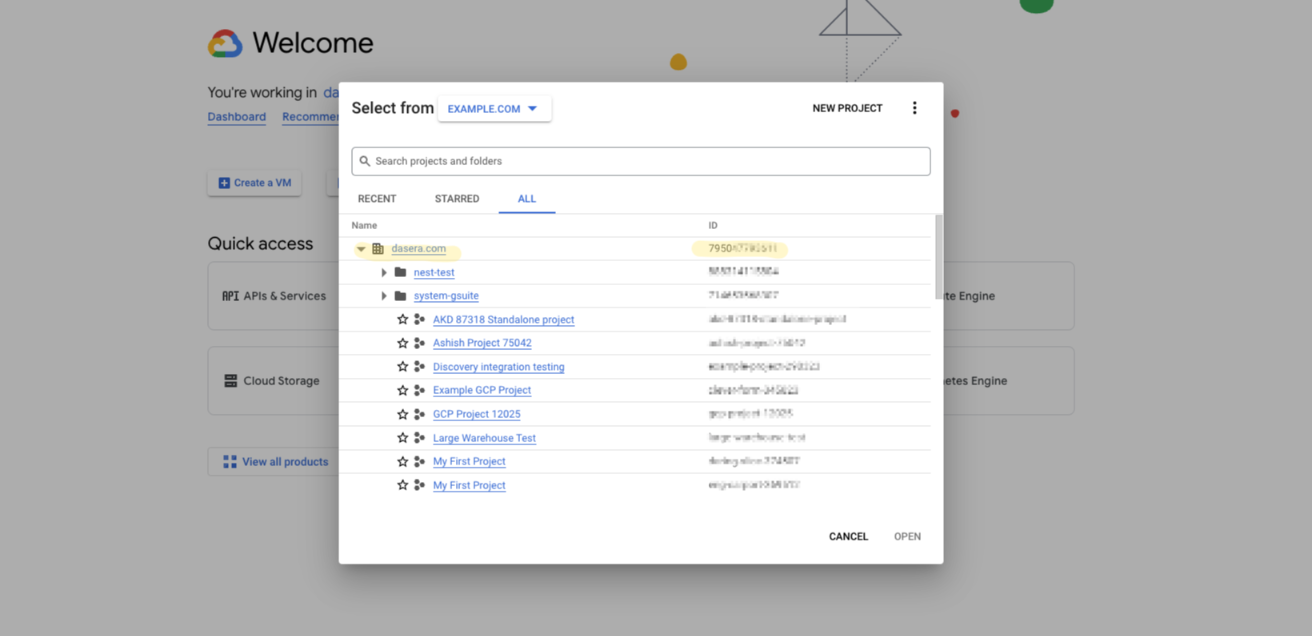The width and height of the screenshot is (1312, 636).
Task: Click the folder icon beside nest-test
Action: pyautogui.click(x=400, y=272)
